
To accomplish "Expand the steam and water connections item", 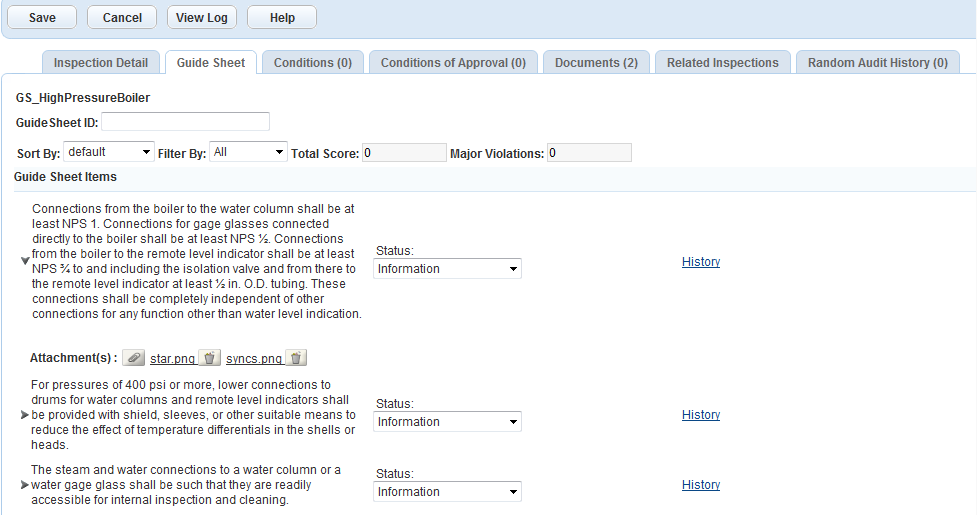I will 25,485.
